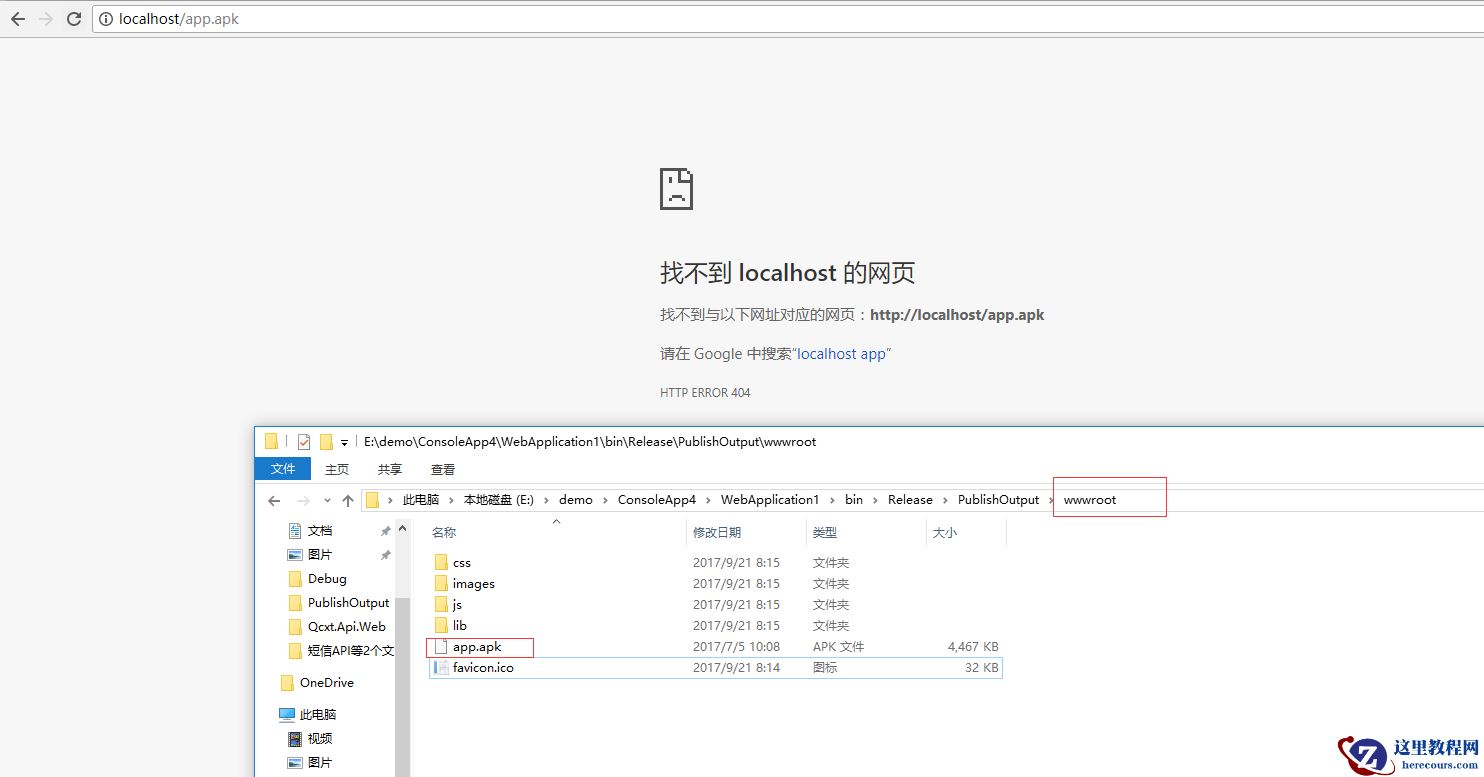Expand the recent locations dropdown chevron
Screen dimensions: 1484x777
(x=326, y=500)
